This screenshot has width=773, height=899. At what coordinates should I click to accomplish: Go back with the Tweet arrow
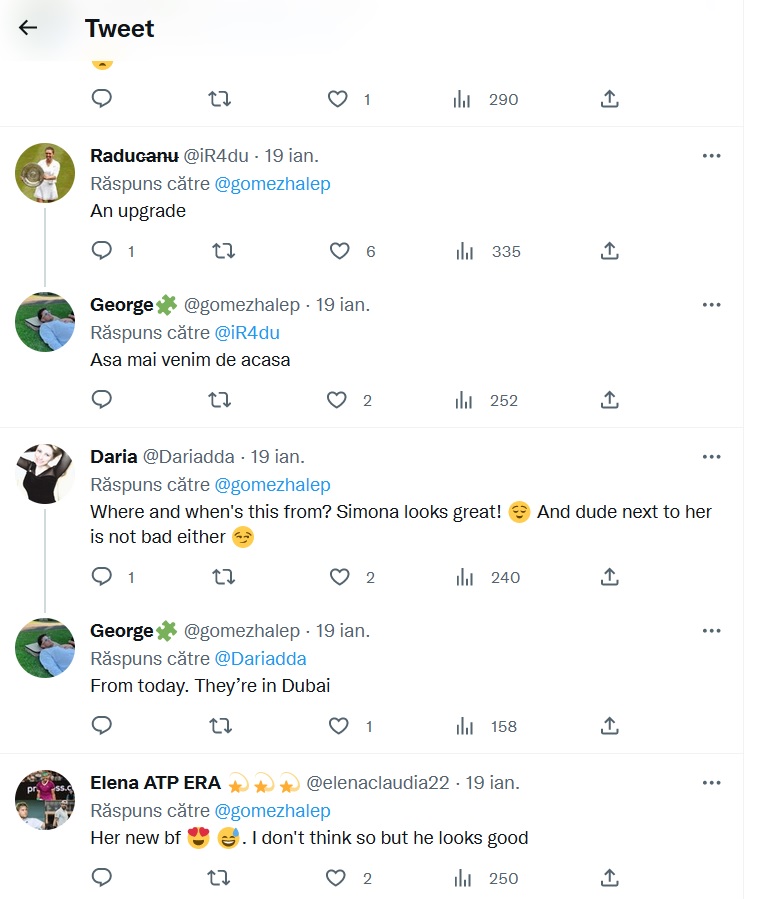coord(28,28)
